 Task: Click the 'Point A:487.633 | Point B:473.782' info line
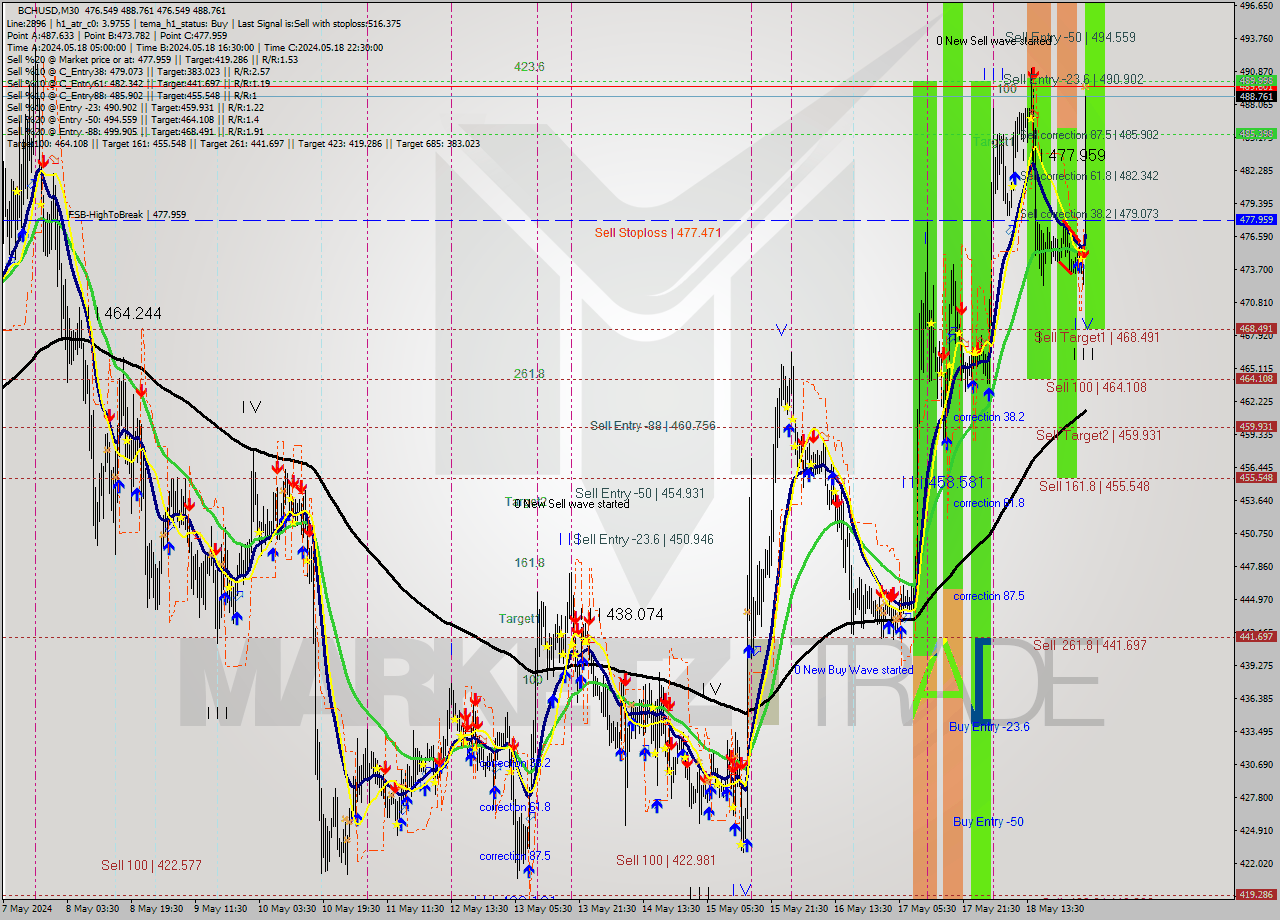point(117,35)
